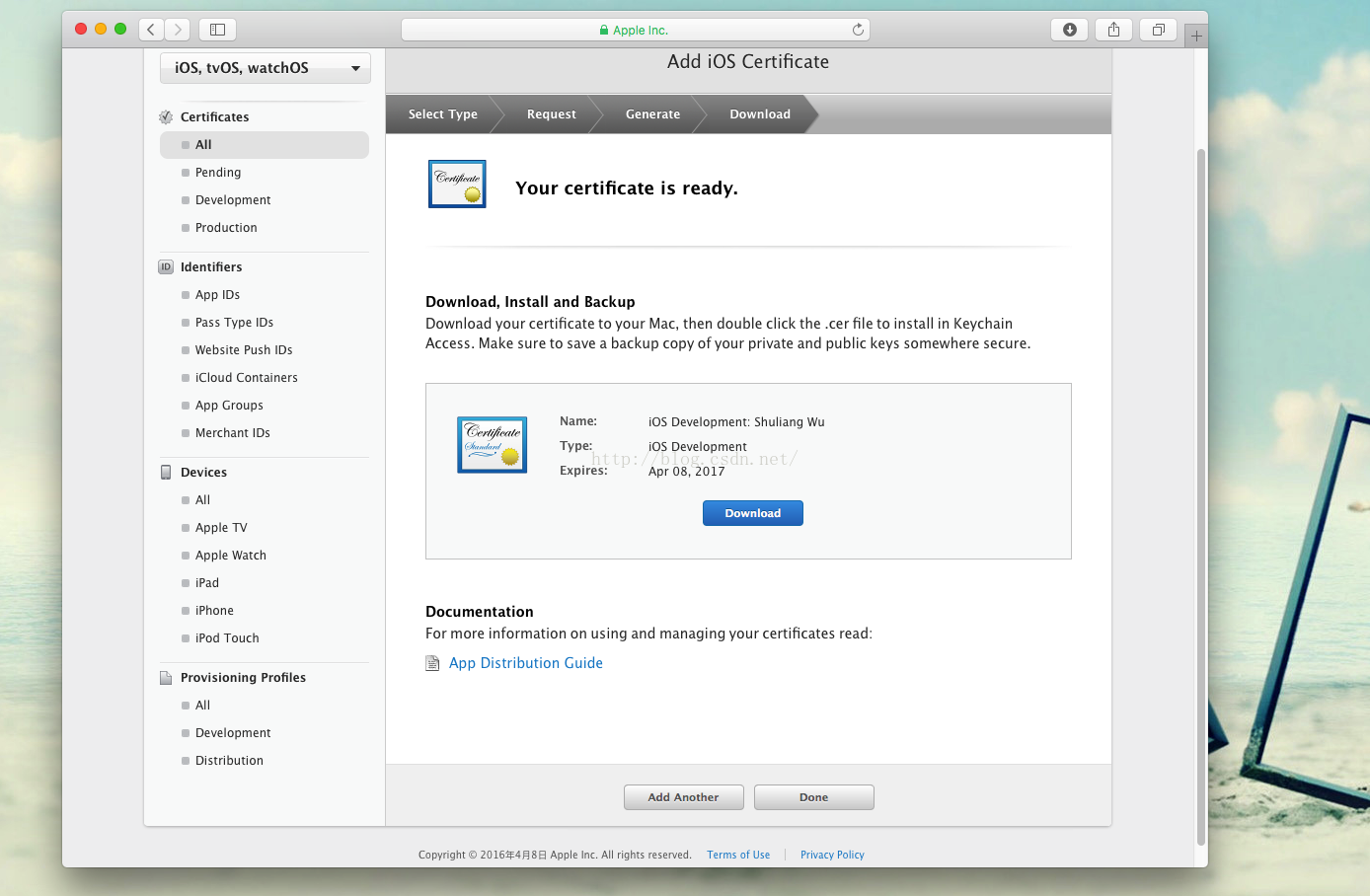1370x896 pixels.
Task: Click the Safari address bar showing Apple Inc.
Action: 635,30
